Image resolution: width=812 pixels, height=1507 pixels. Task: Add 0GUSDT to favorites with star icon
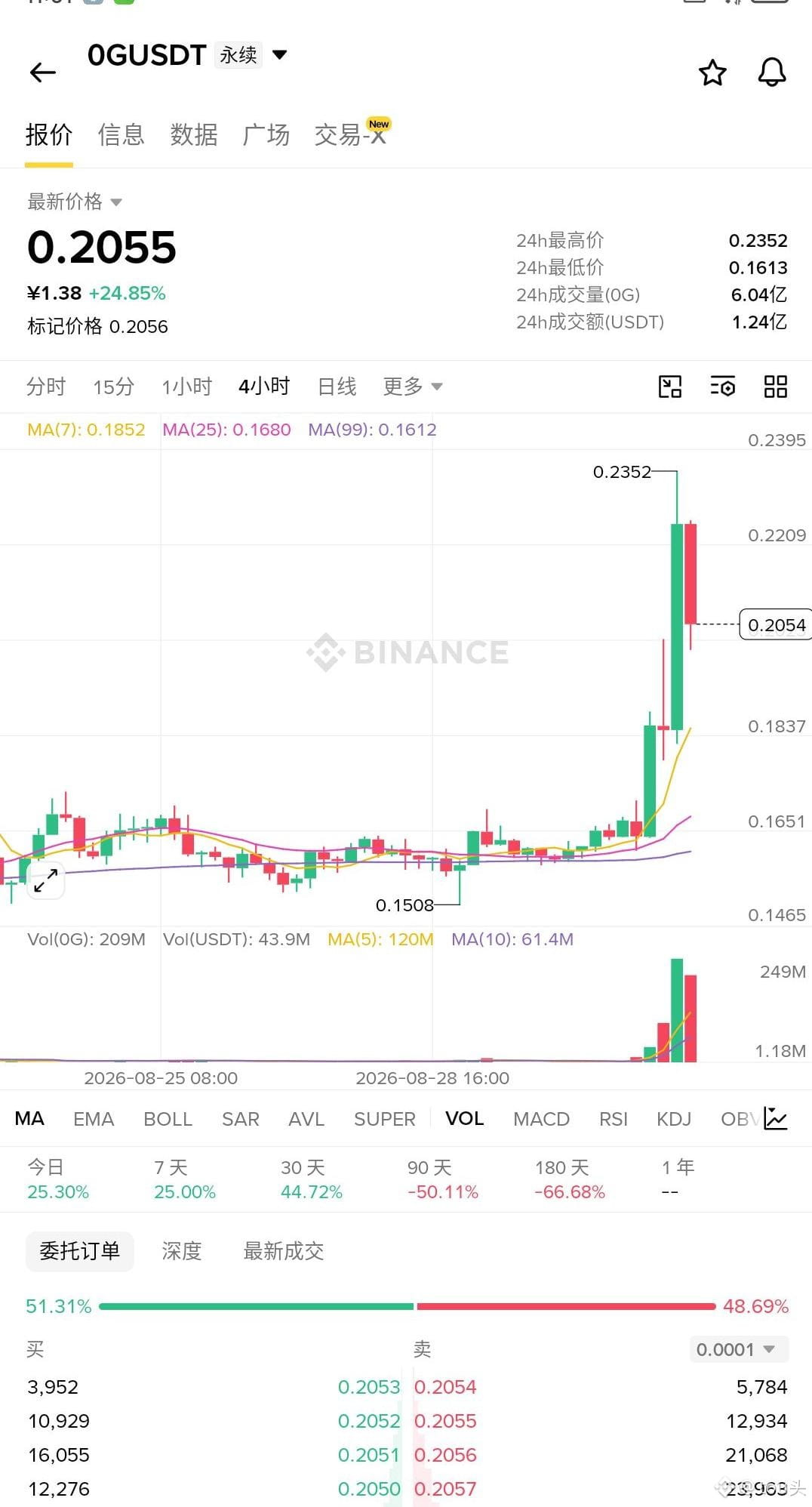point(712,72)
